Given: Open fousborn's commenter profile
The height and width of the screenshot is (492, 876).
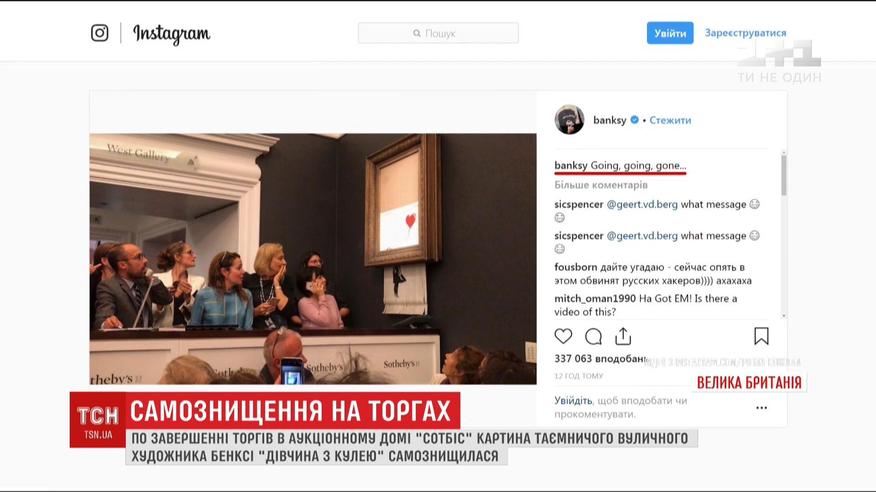Looking at the screenshot, I should point(575,267).
